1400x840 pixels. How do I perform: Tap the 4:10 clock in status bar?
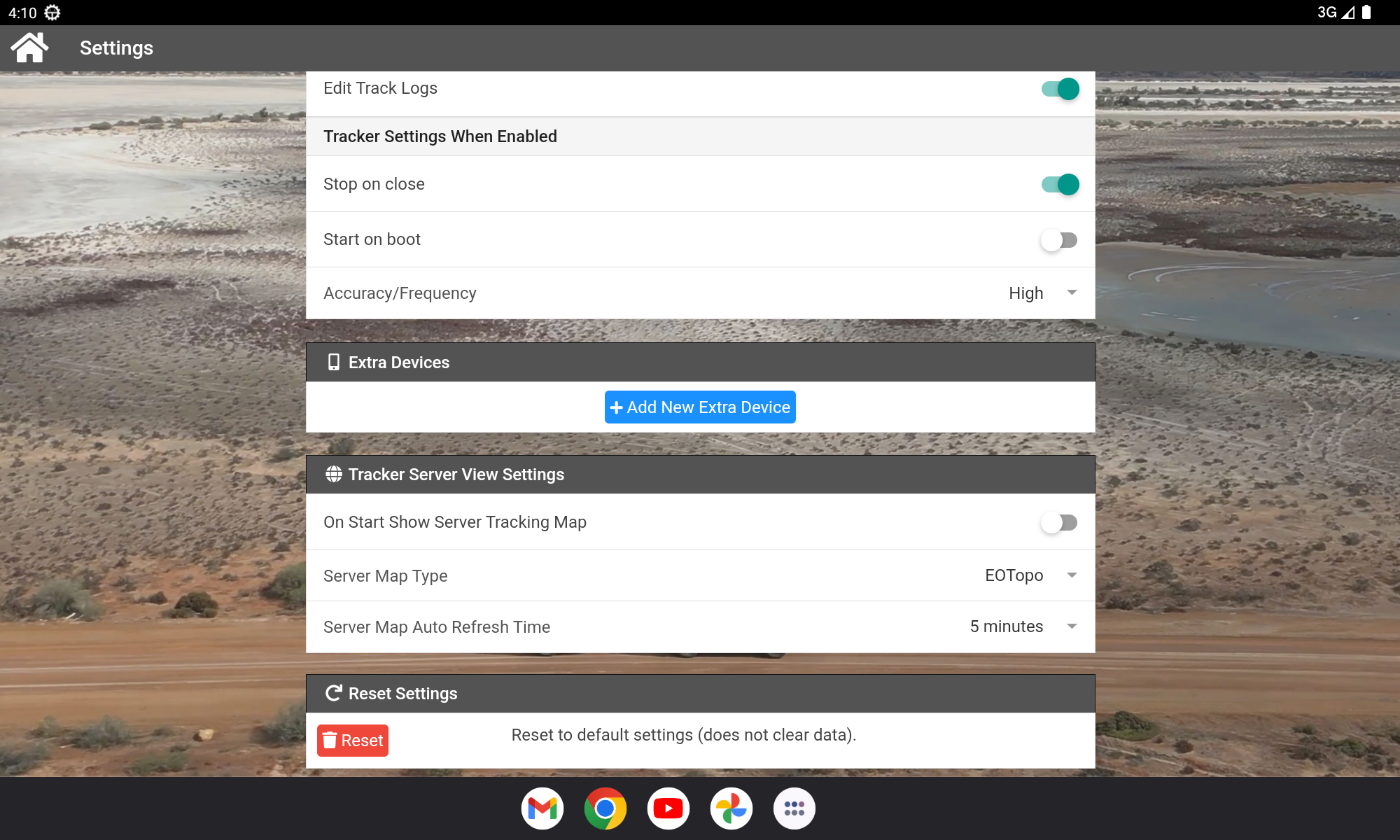(22, 13)
